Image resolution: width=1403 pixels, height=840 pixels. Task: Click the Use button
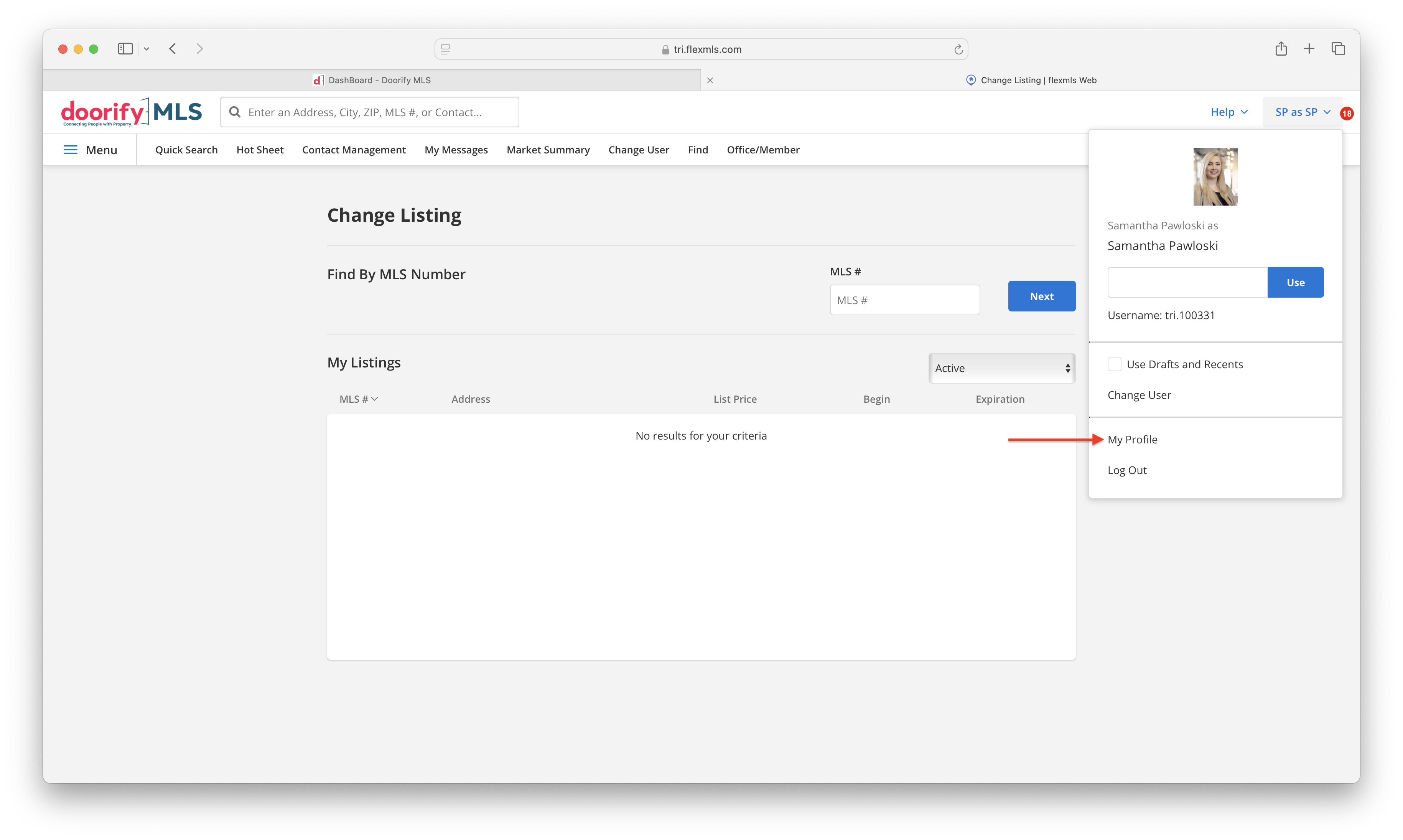(x=1295, y=282)
